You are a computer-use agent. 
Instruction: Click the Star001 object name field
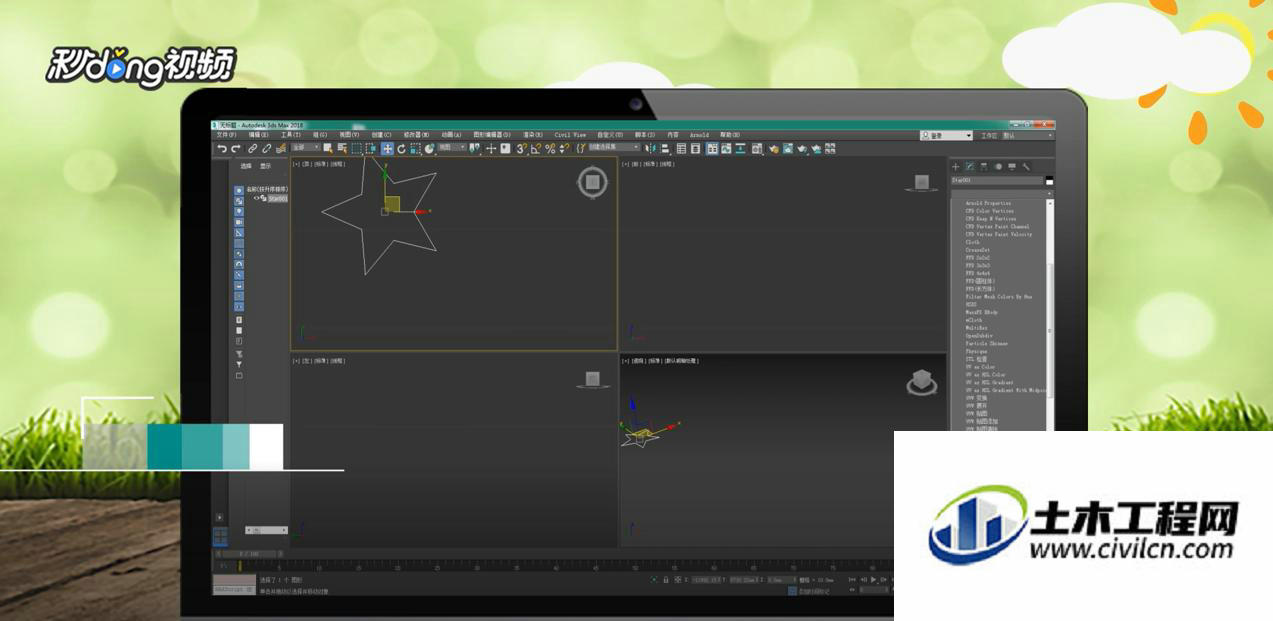pos(997,180)
